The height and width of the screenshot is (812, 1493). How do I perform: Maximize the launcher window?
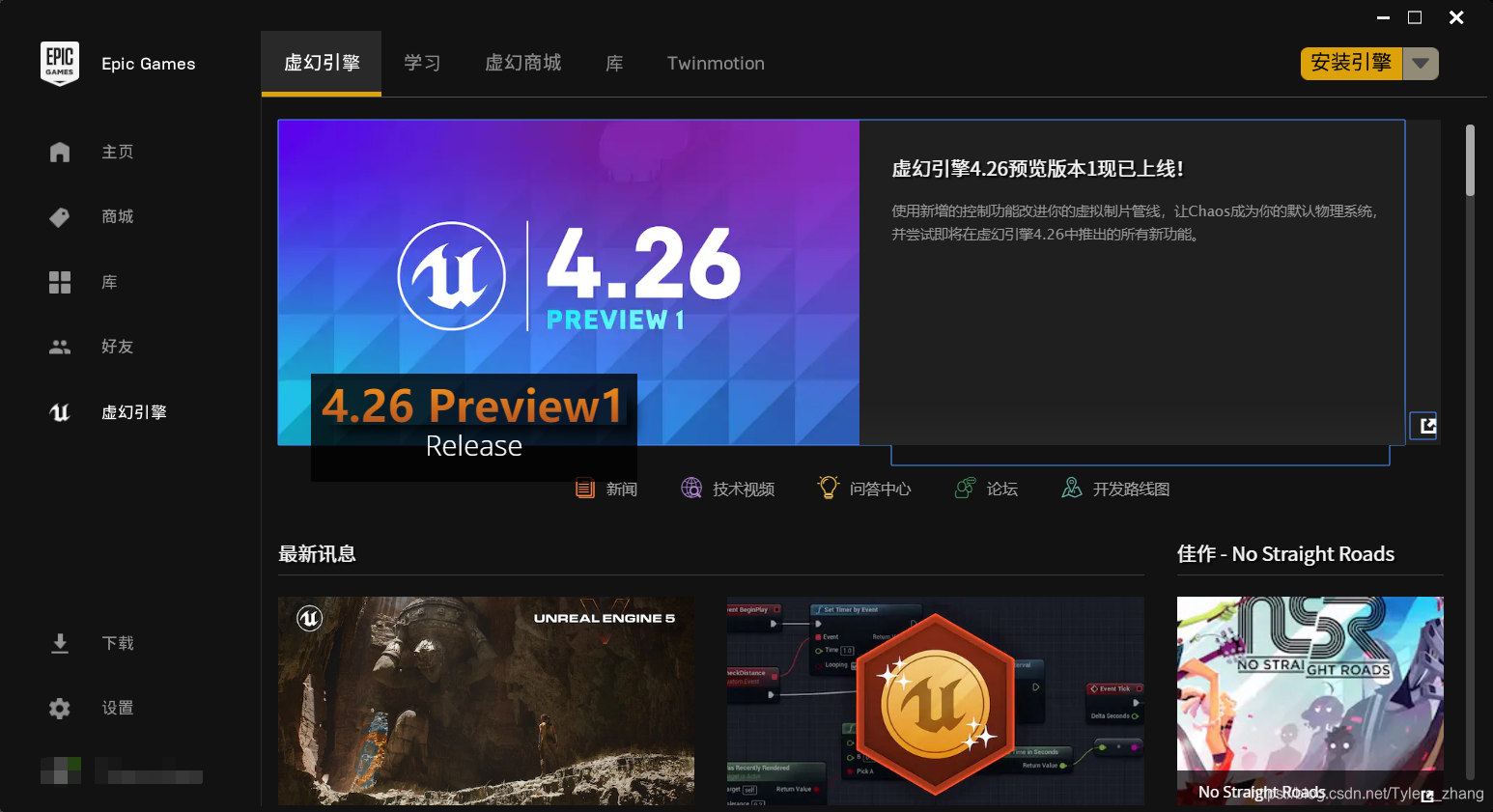coord(1415,17)
